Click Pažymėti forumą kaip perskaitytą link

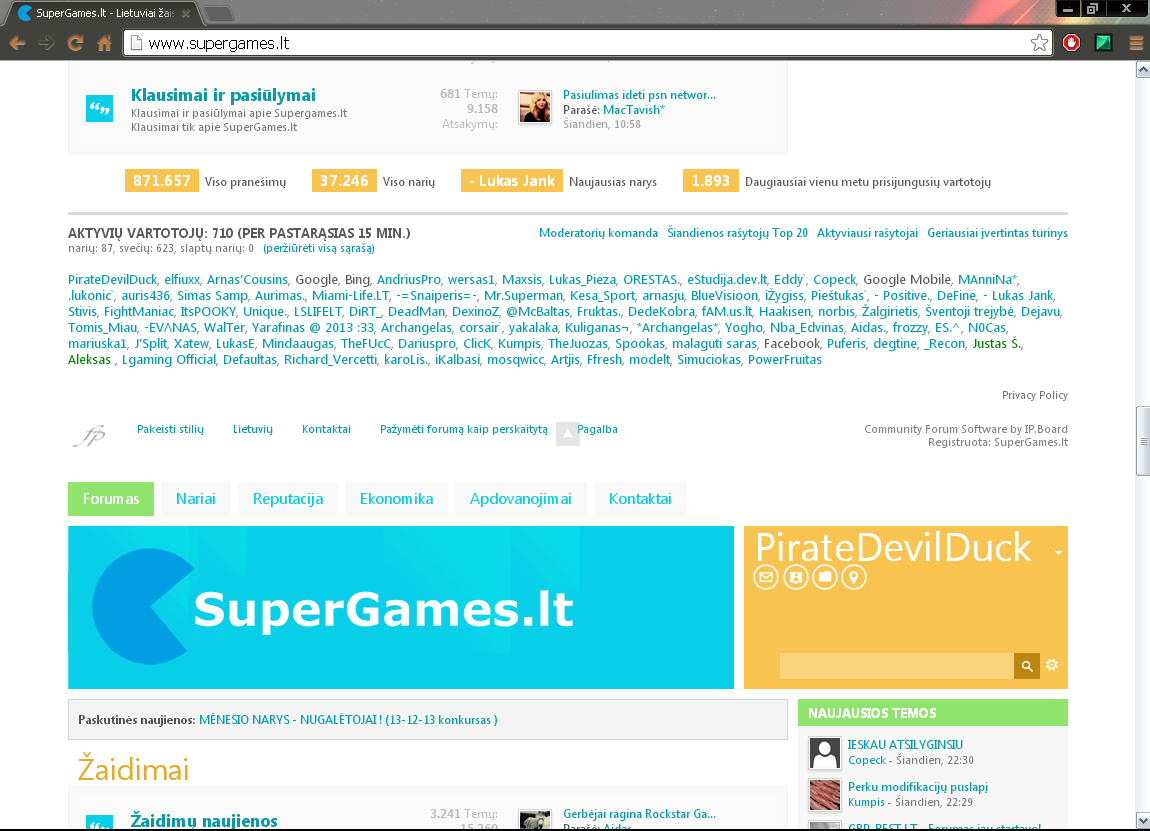[464, 429]
